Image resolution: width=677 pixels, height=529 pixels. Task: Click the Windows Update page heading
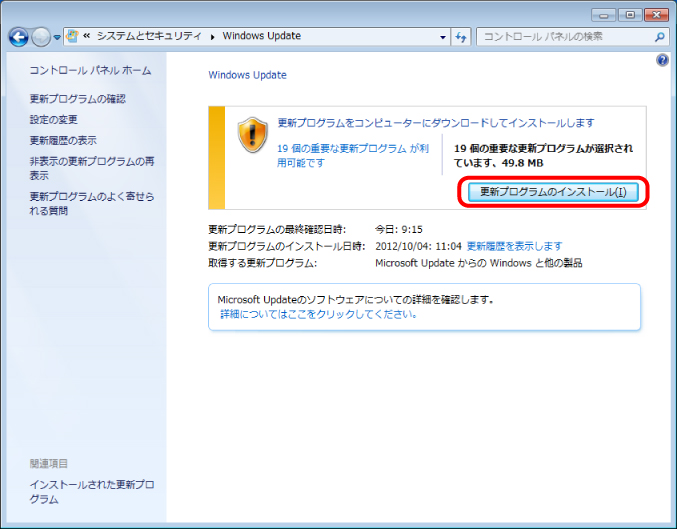247,75
